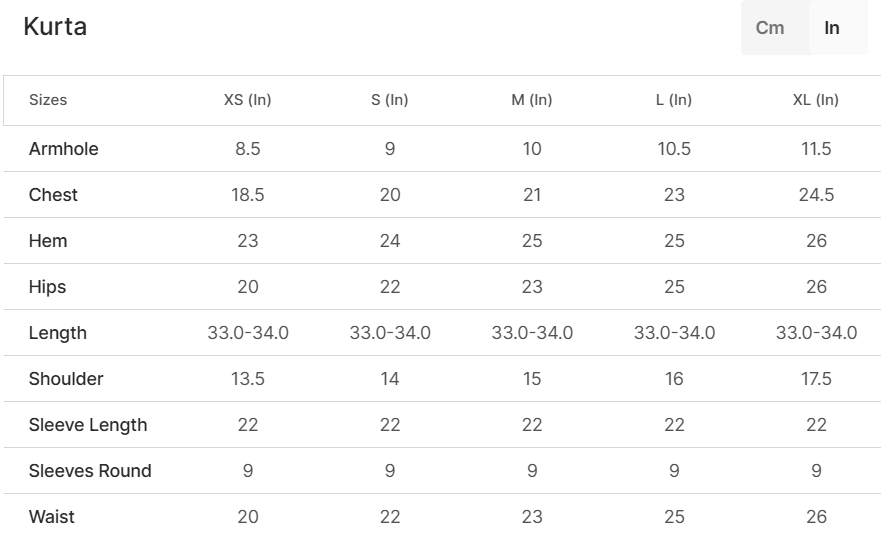Click the Hem row label
Image resolution: width=881 pixels, height=537 pixels.
(48, 241)
